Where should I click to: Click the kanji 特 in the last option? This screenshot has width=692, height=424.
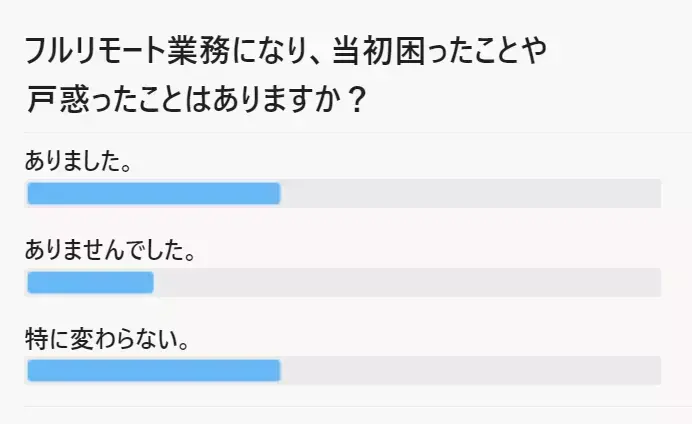tap(36, 339)
